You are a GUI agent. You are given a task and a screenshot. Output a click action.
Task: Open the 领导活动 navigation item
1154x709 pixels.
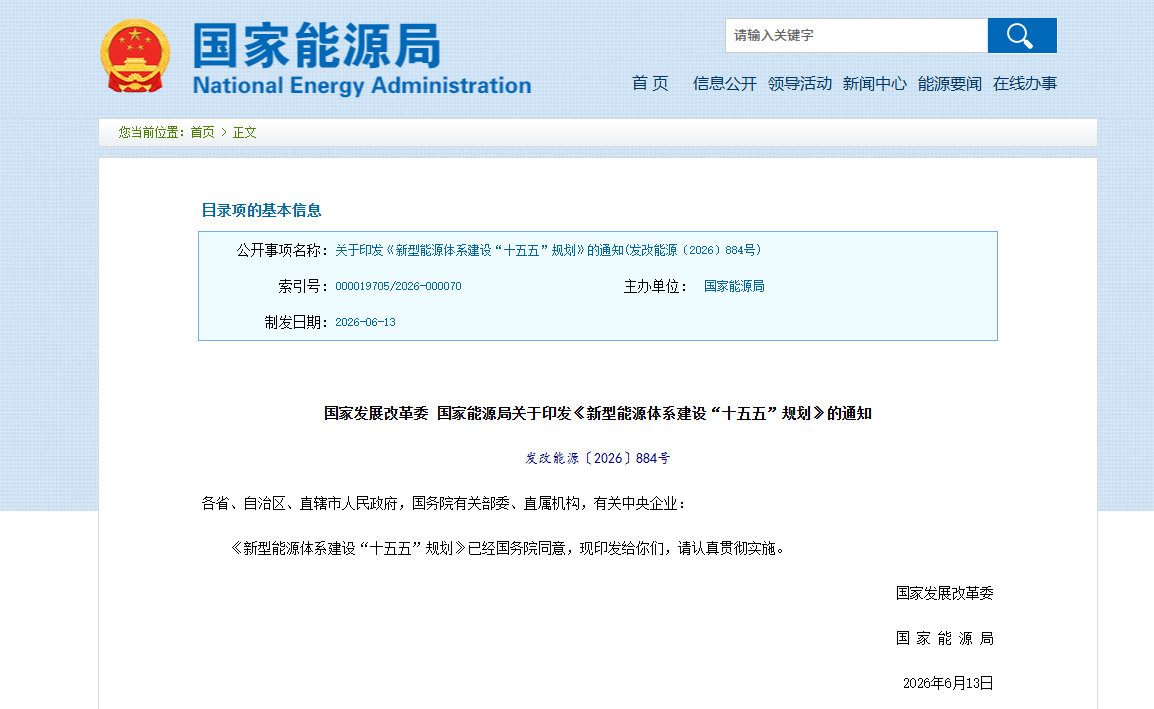[799, 83]
